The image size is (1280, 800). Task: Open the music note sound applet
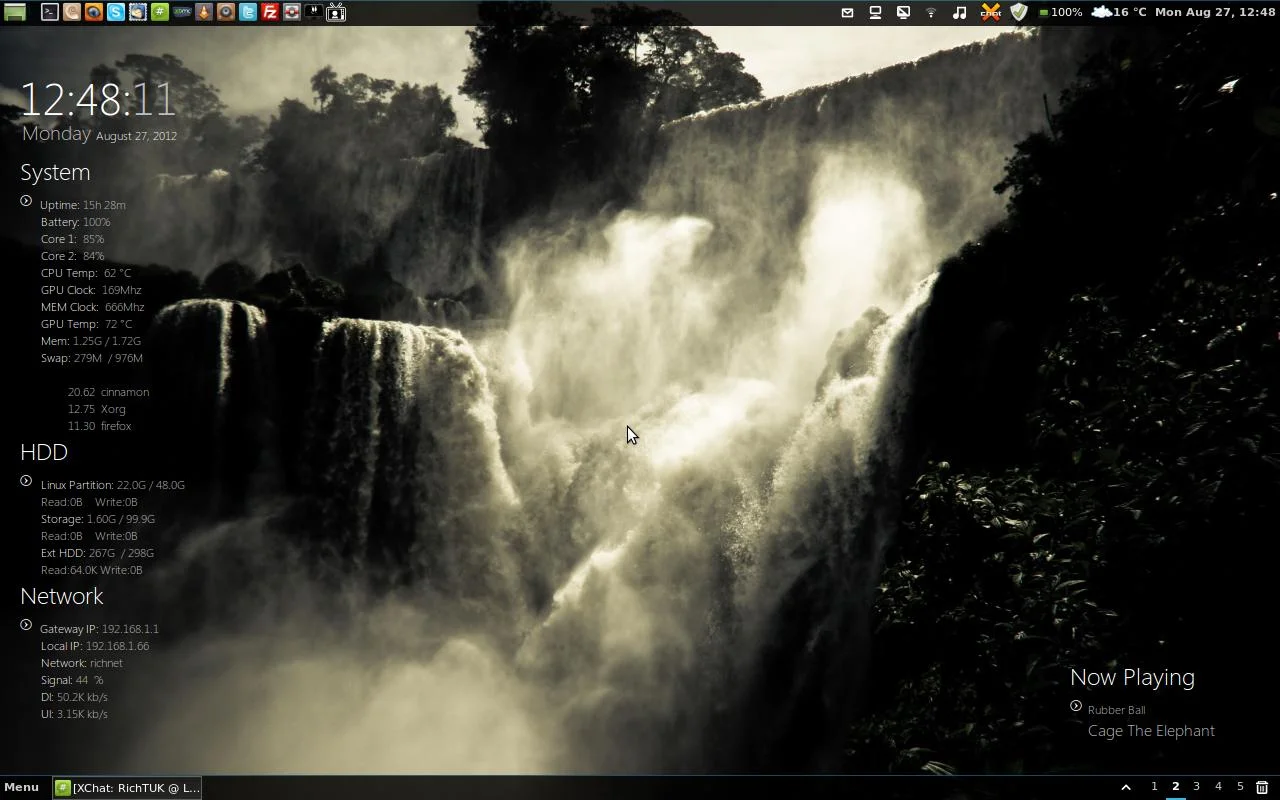(x=959, y=12)
